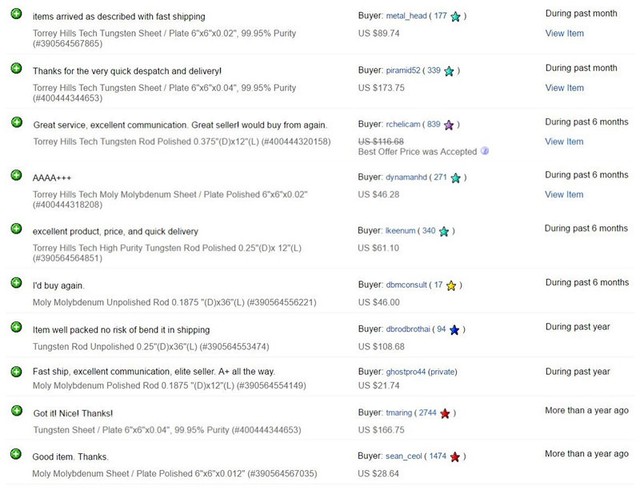The width and height of the screenshot is (640, 490).
Task: Click the red star beside tmaring's score
Action: tap(445, 414)
